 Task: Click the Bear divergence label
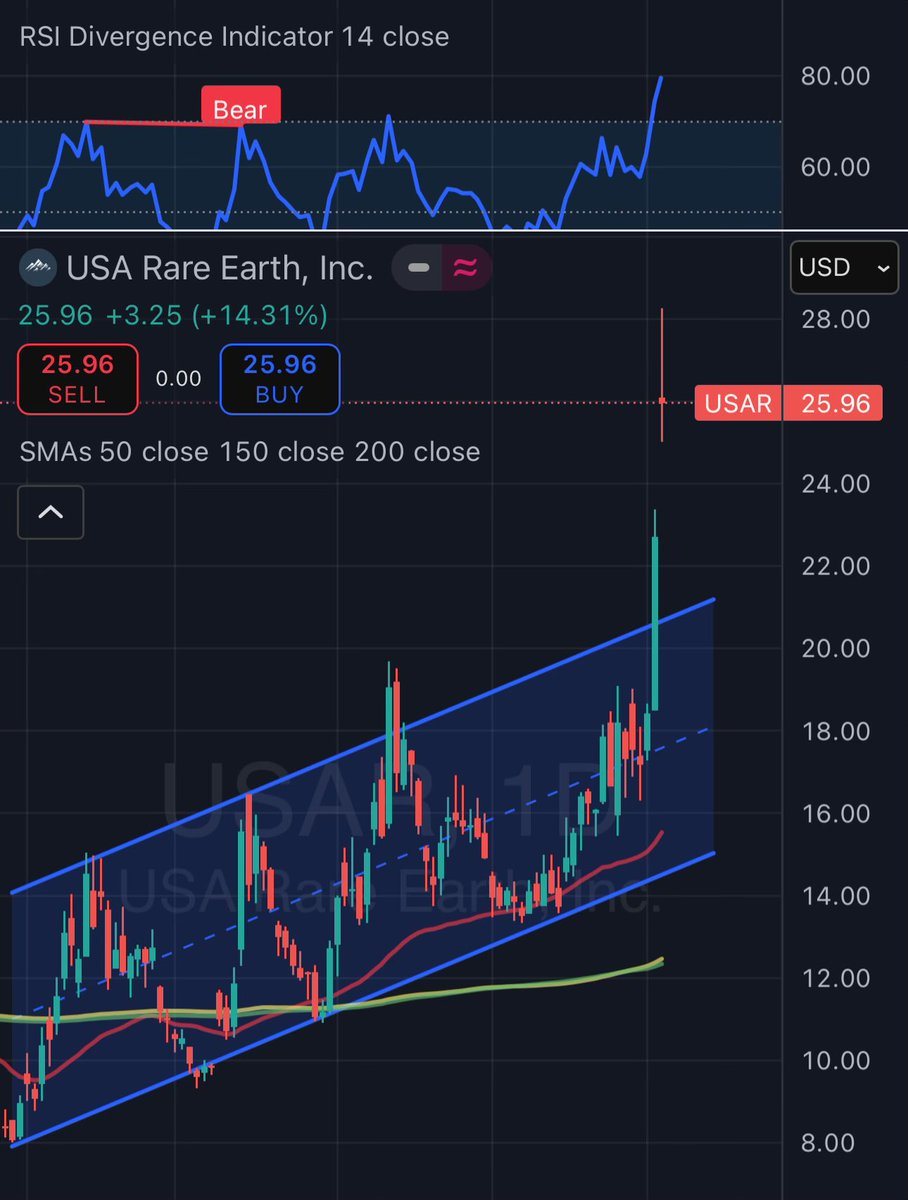[241, 109]
